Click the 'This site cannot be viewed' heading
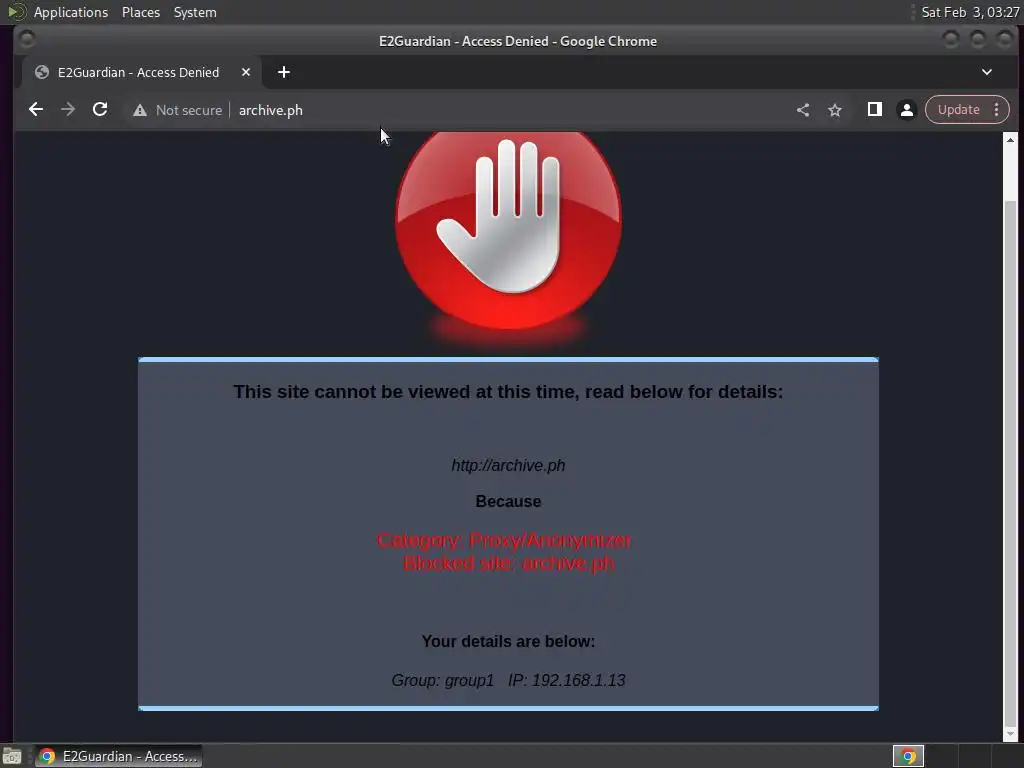Viewport: 1024px width, 768px height. [508, 392]
